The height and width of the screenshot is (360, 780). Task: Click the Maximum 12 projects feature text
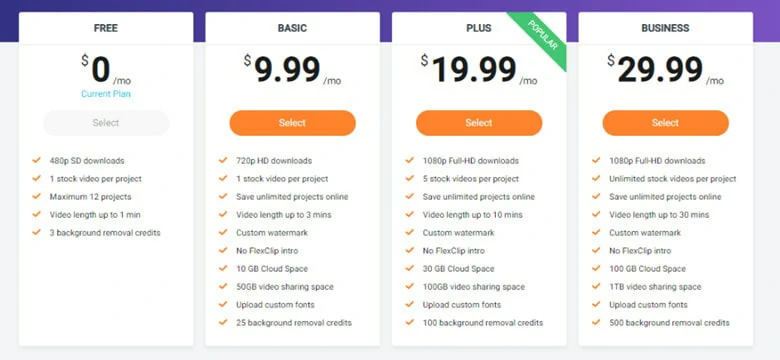click(91, 197)
